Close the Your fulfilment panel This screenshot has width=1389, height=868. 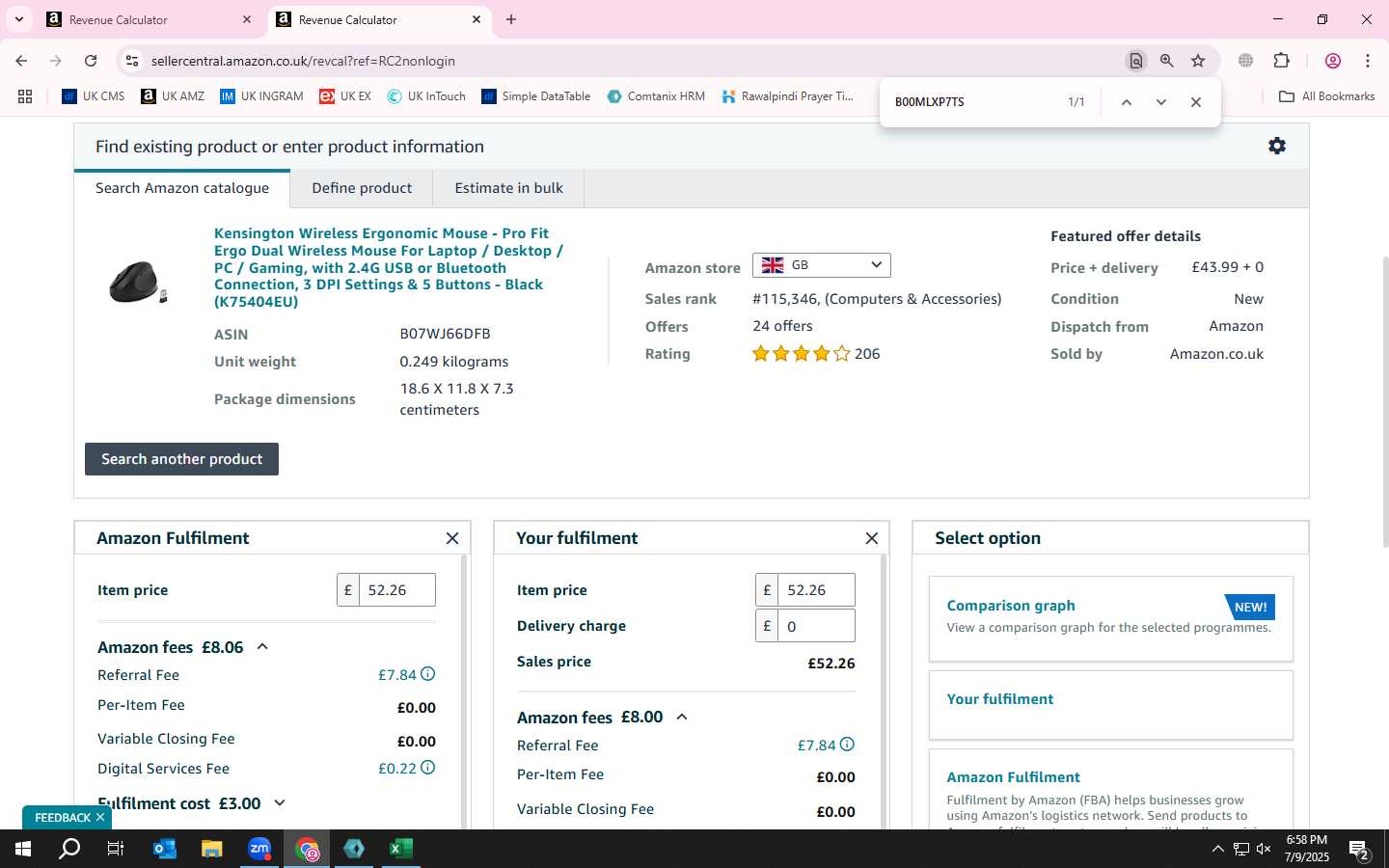[x=872, y=538]
